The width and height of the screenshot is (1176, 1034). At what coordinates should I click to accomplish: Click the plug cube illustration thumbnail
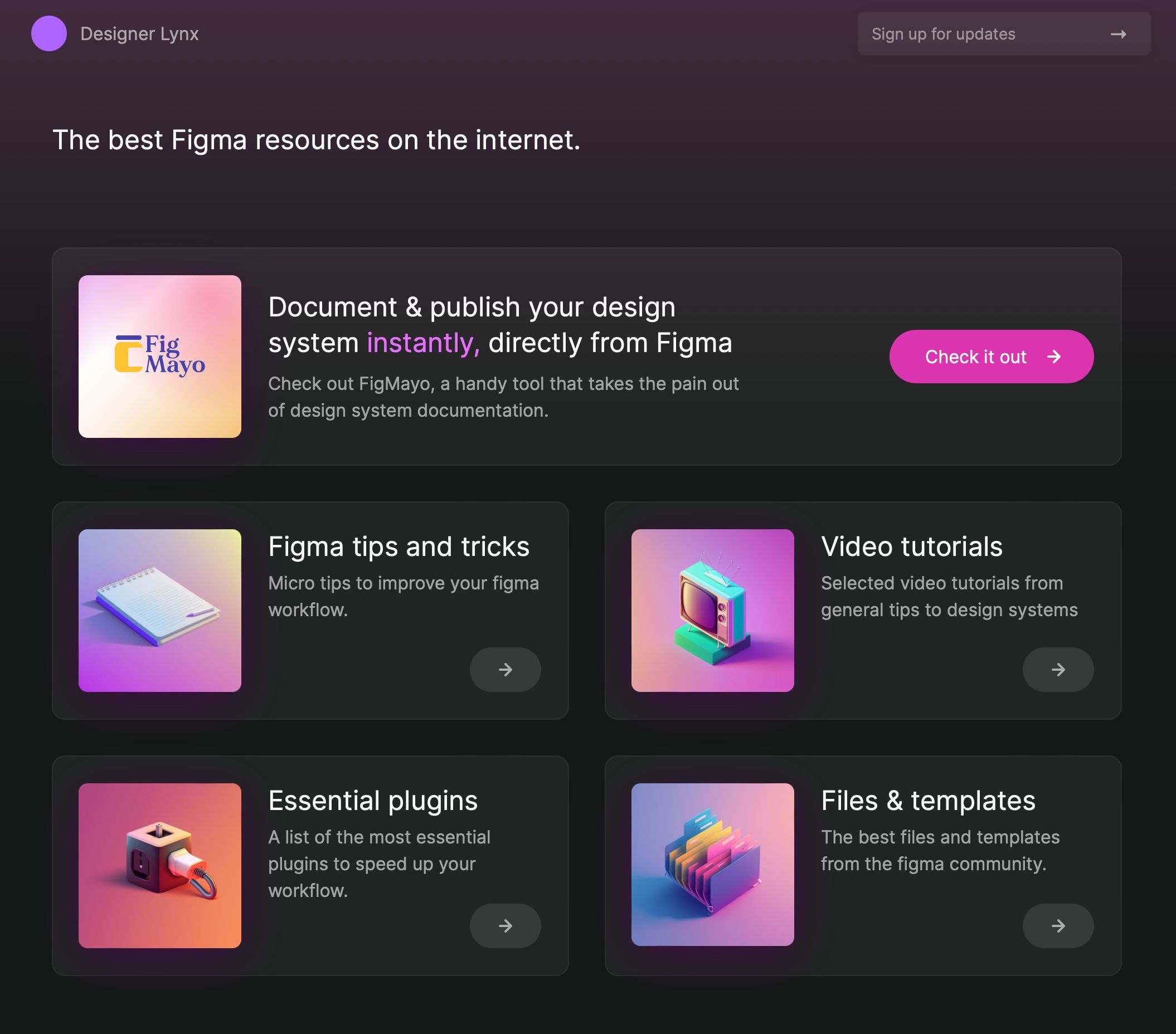160,866
